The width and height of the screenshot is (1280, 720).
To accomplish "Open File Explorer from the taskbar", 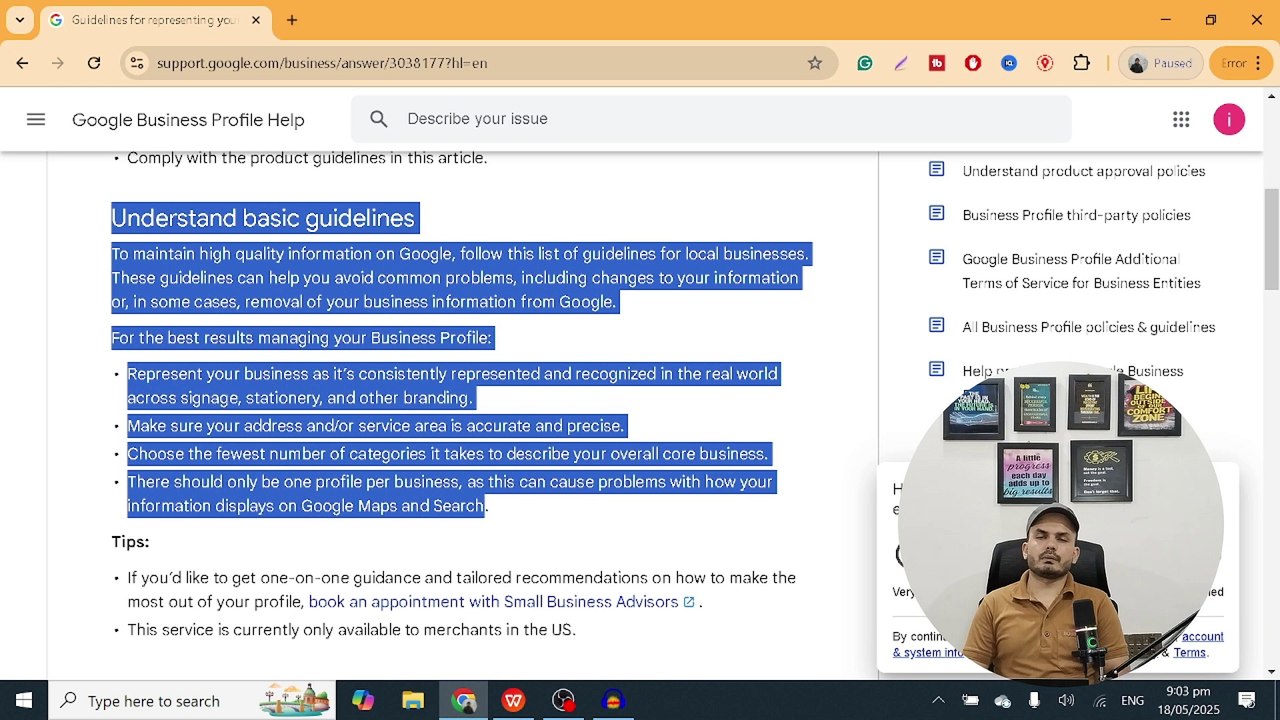I will pos(413,700).
